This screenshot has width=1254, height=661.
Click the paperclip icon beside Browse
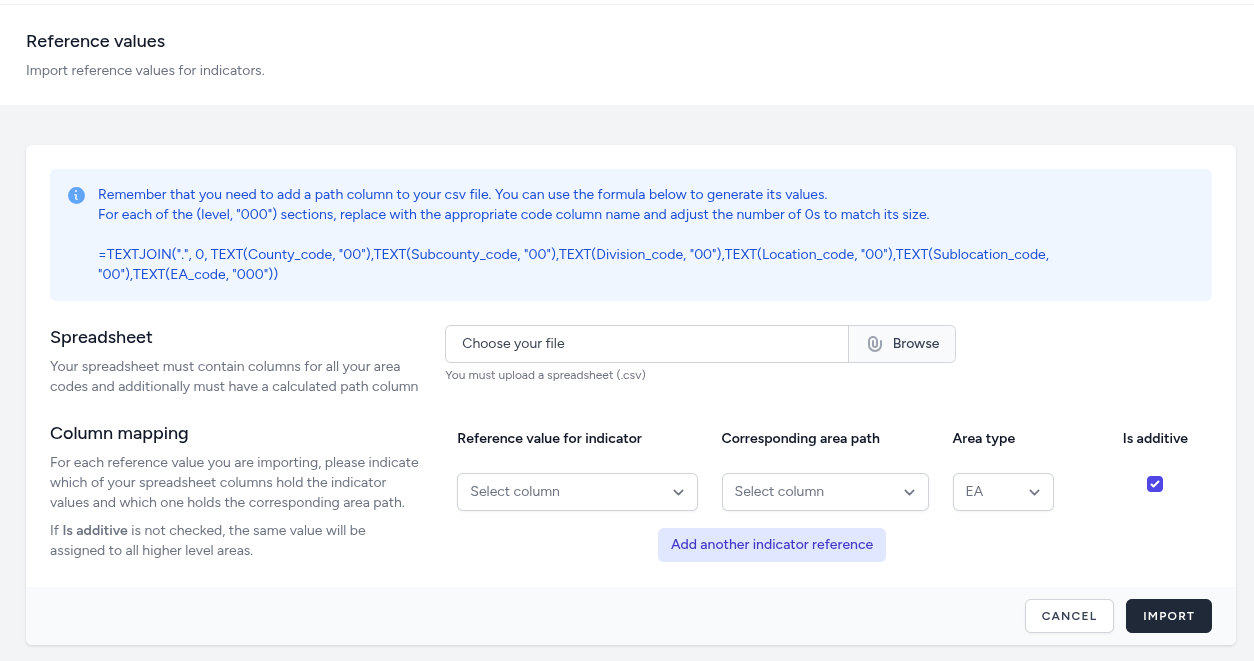[874, 344]
